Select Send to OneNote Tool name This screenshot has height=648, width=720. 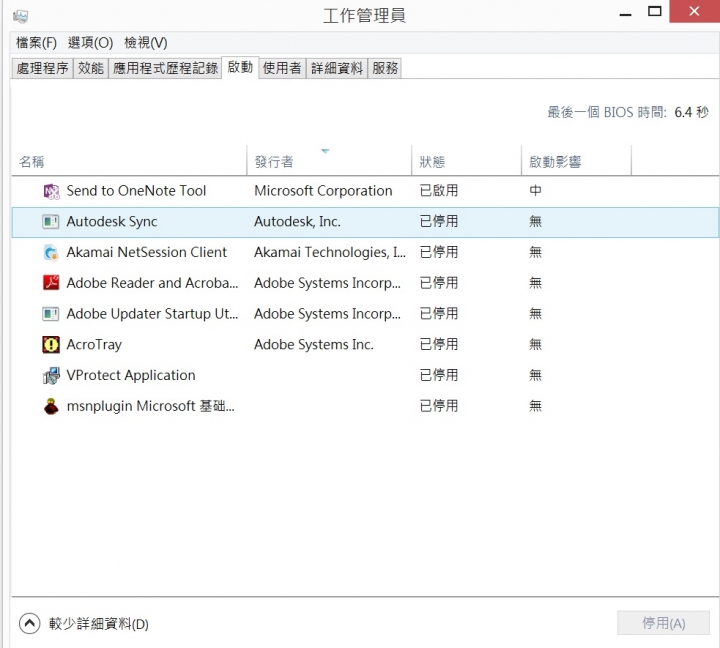pyautogui.click(x=136, y=191)
